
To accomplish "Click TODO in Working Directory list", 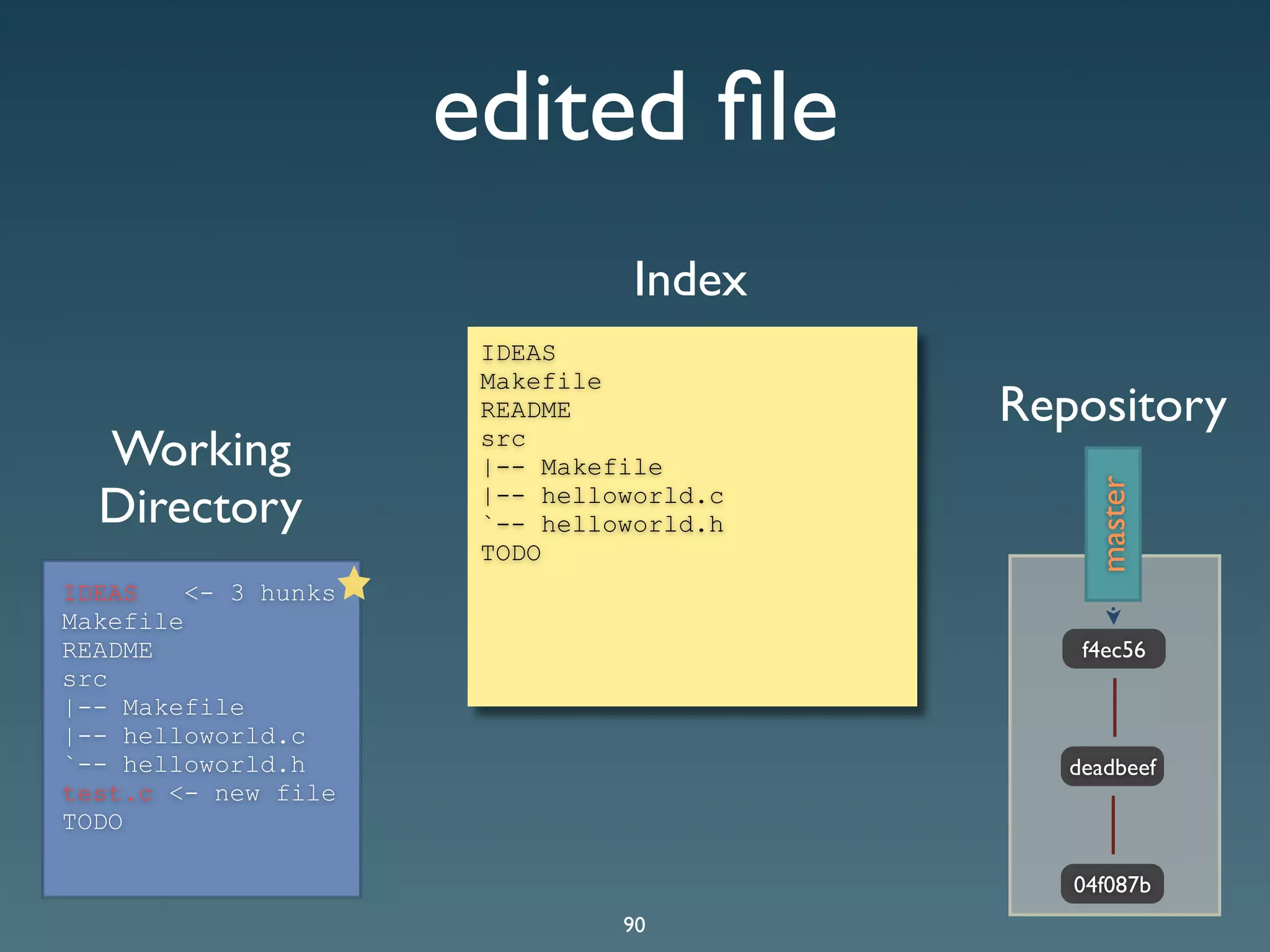I will (92, 822).
